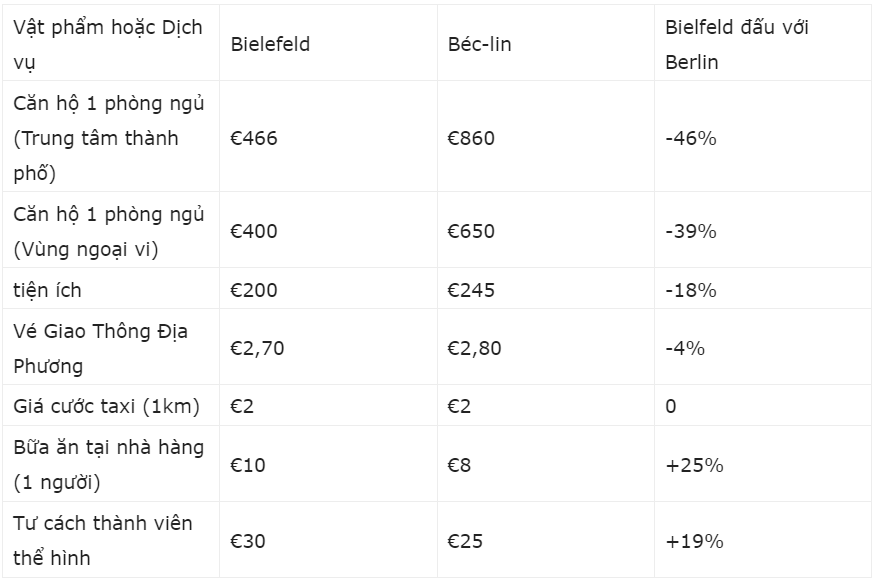
Task: Click the -46% cell
Action: (763, 137)
